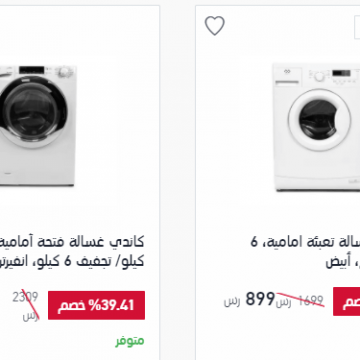Open the Candy washer-dryer product image

click(38, 125)
